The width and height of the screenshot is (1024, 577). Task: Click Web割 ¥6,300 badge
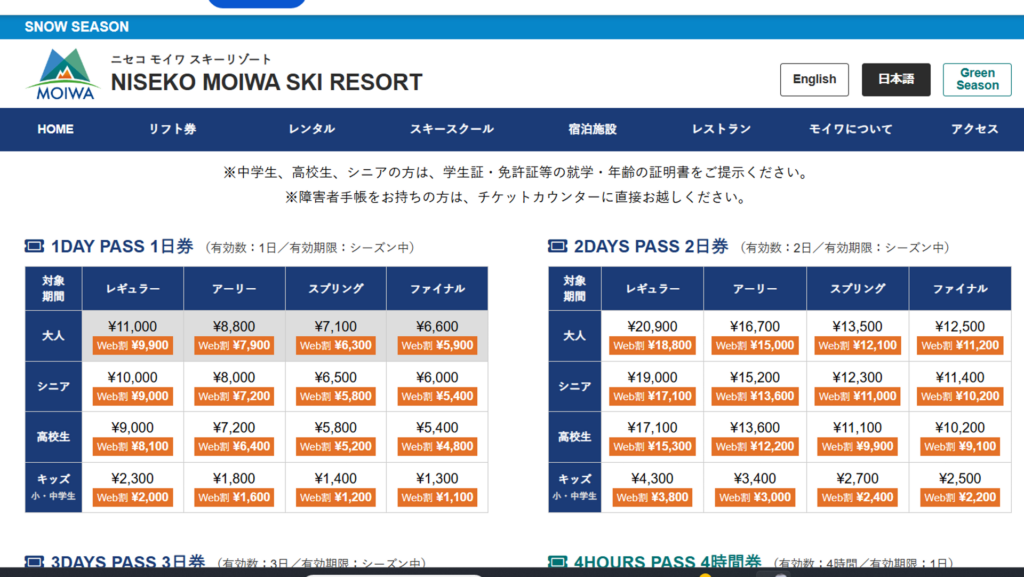pos(336,345)
